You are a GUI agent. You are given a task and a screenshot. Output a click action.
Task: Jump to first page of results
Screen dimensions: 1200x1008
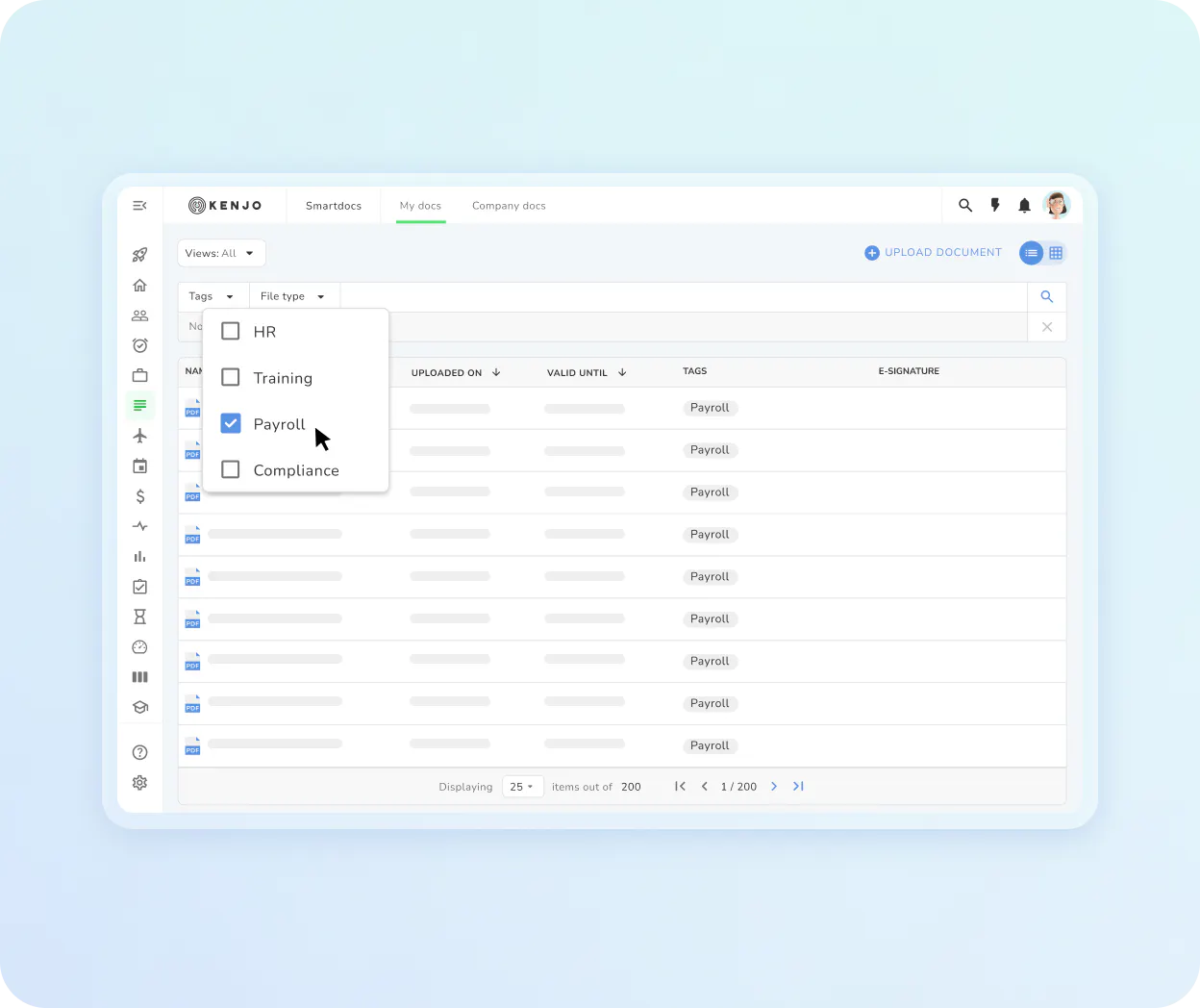coord(680,787)
